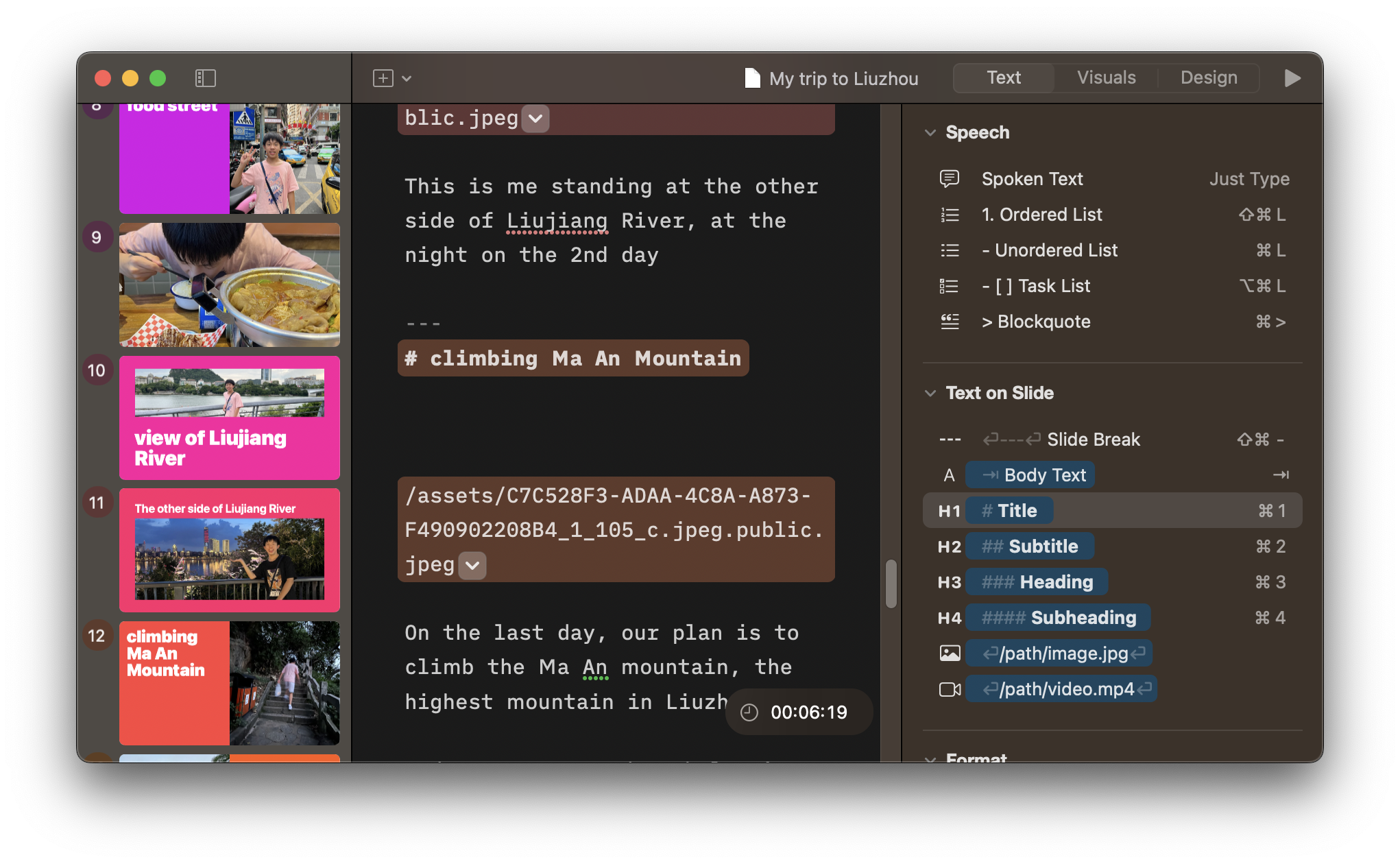This screenshot has height=864, width=1400.
Task: Apply the Heading H3 style
Action: click(1037, 582)
